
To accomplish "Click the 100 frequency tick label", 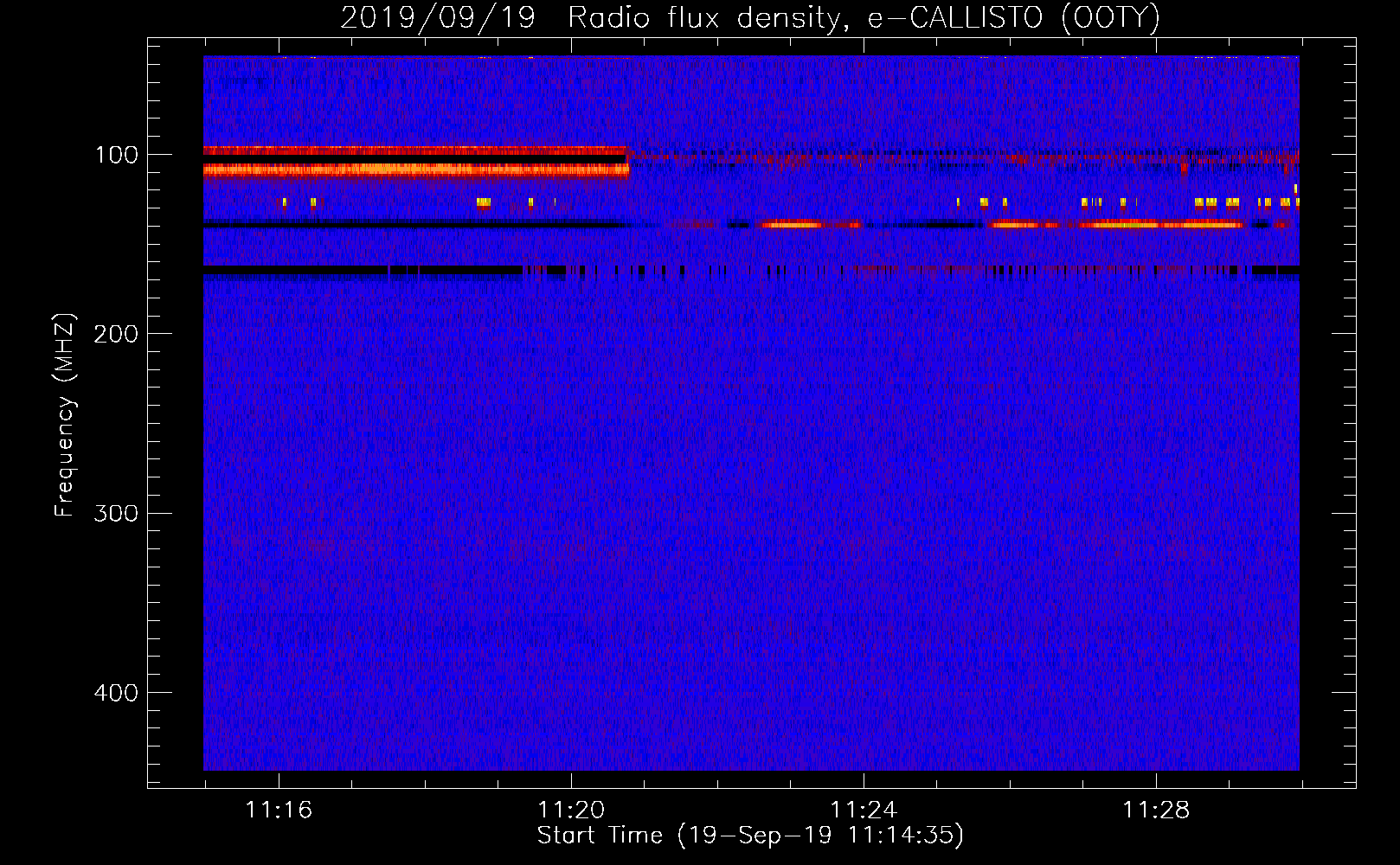I will 116,155.
